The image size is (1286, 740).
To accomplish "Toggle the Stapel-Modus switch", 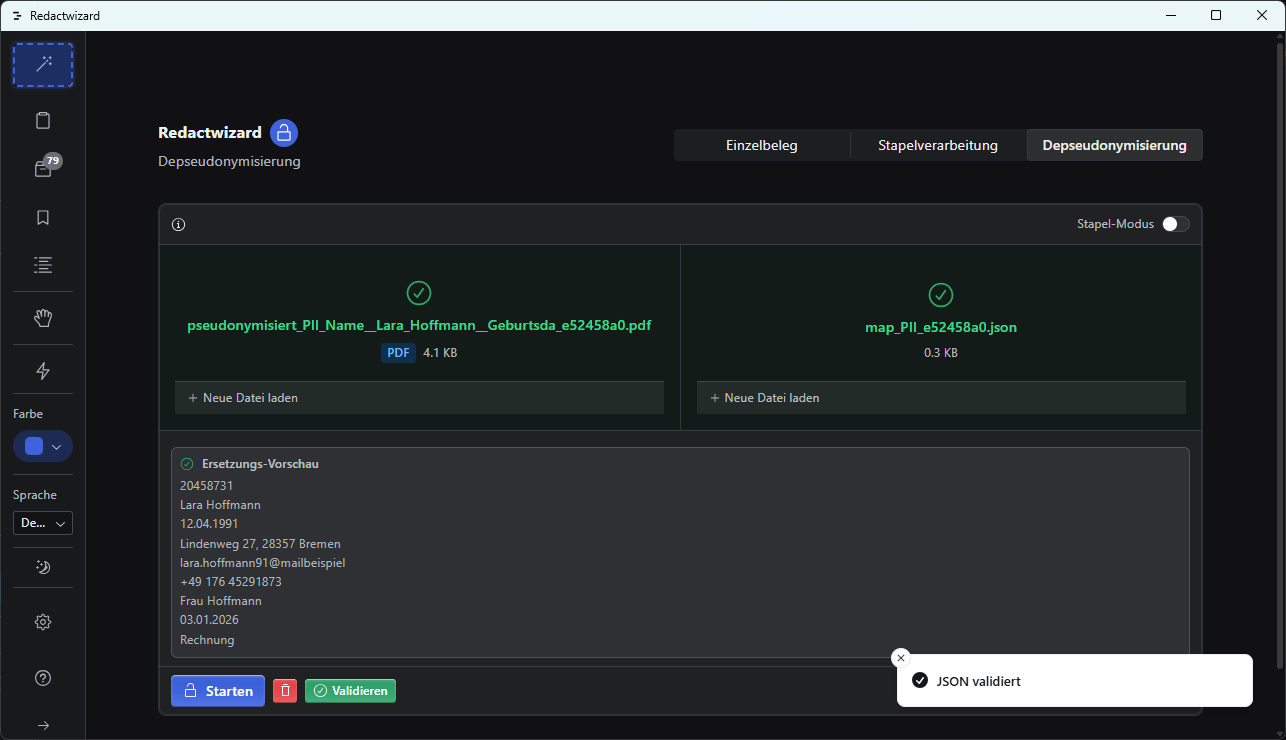I will [1176, 224].
